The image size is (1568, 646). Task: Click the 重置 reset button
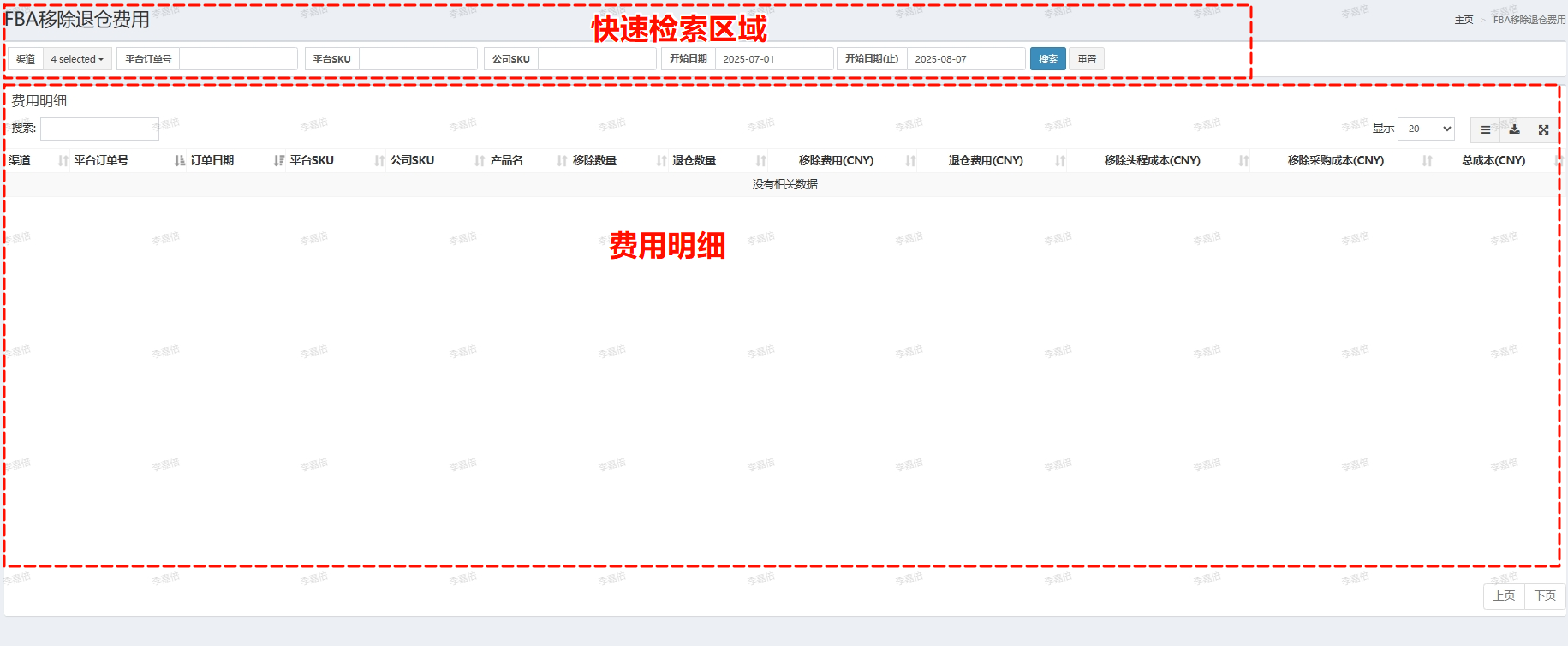[1087, 59]
